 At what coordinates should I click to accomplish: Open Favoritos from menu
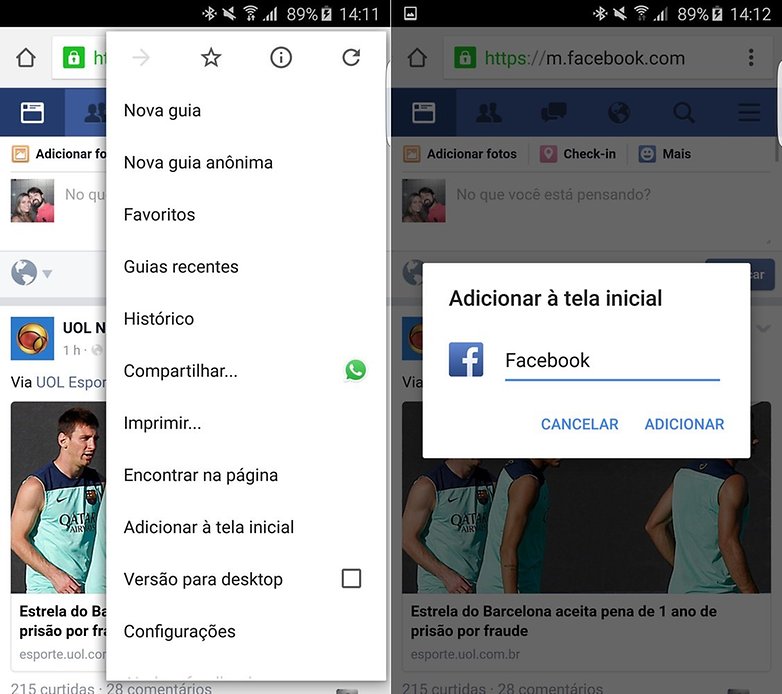[x=246, y=215]
